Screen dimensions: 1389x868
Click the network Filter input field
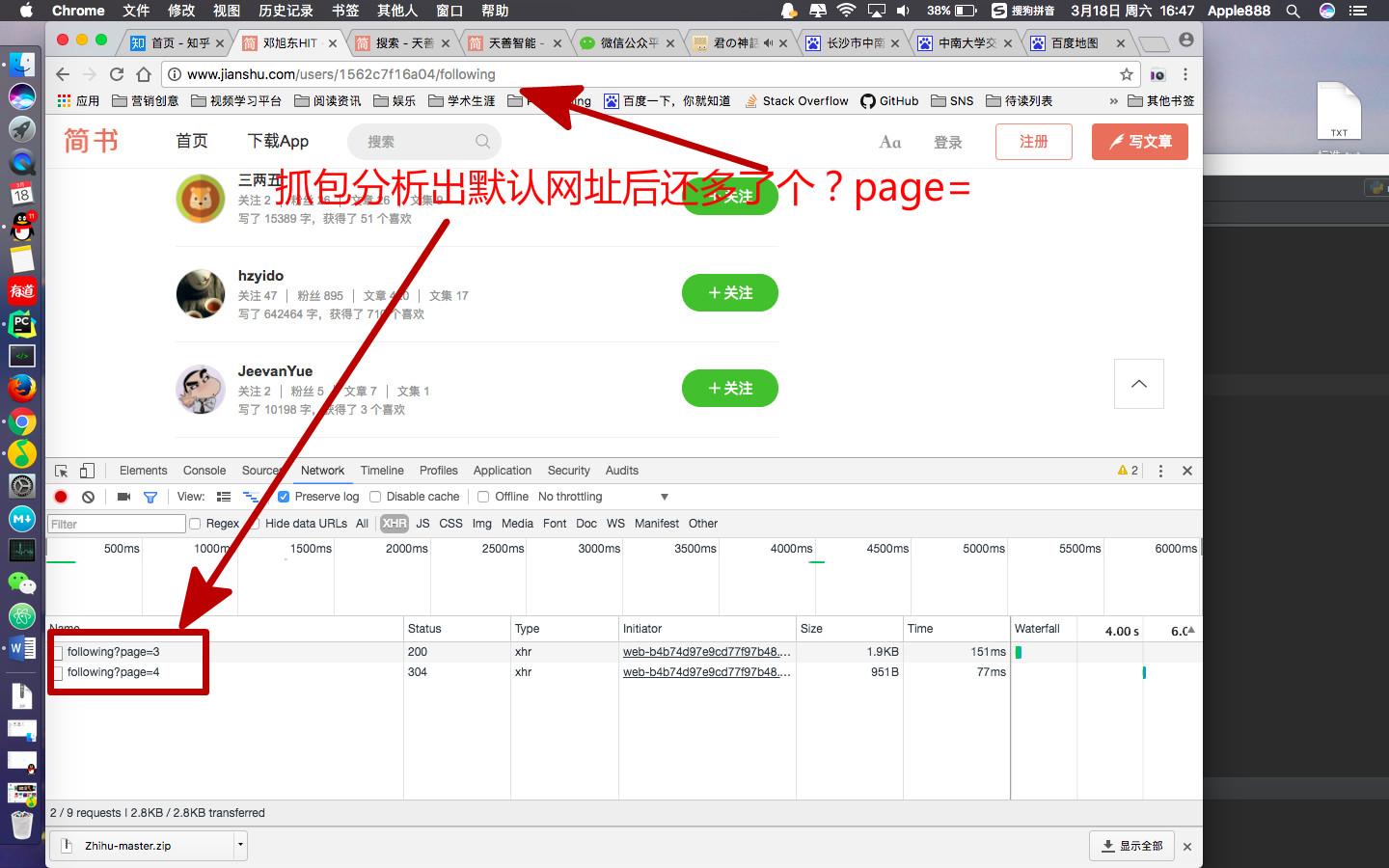click(117, 524)
